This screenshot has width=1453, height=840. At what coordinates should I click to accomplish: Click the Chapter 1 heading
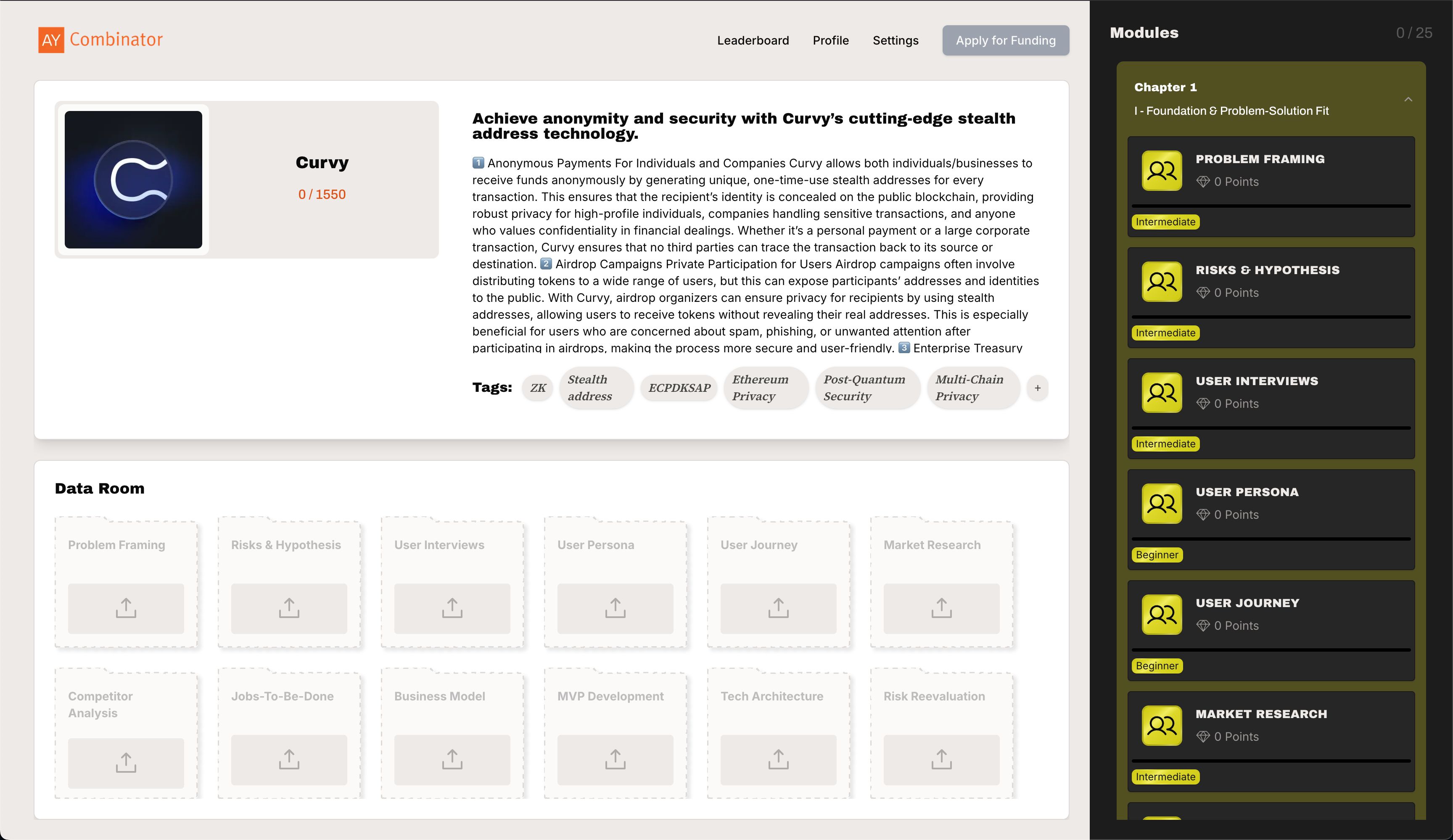1165,87
